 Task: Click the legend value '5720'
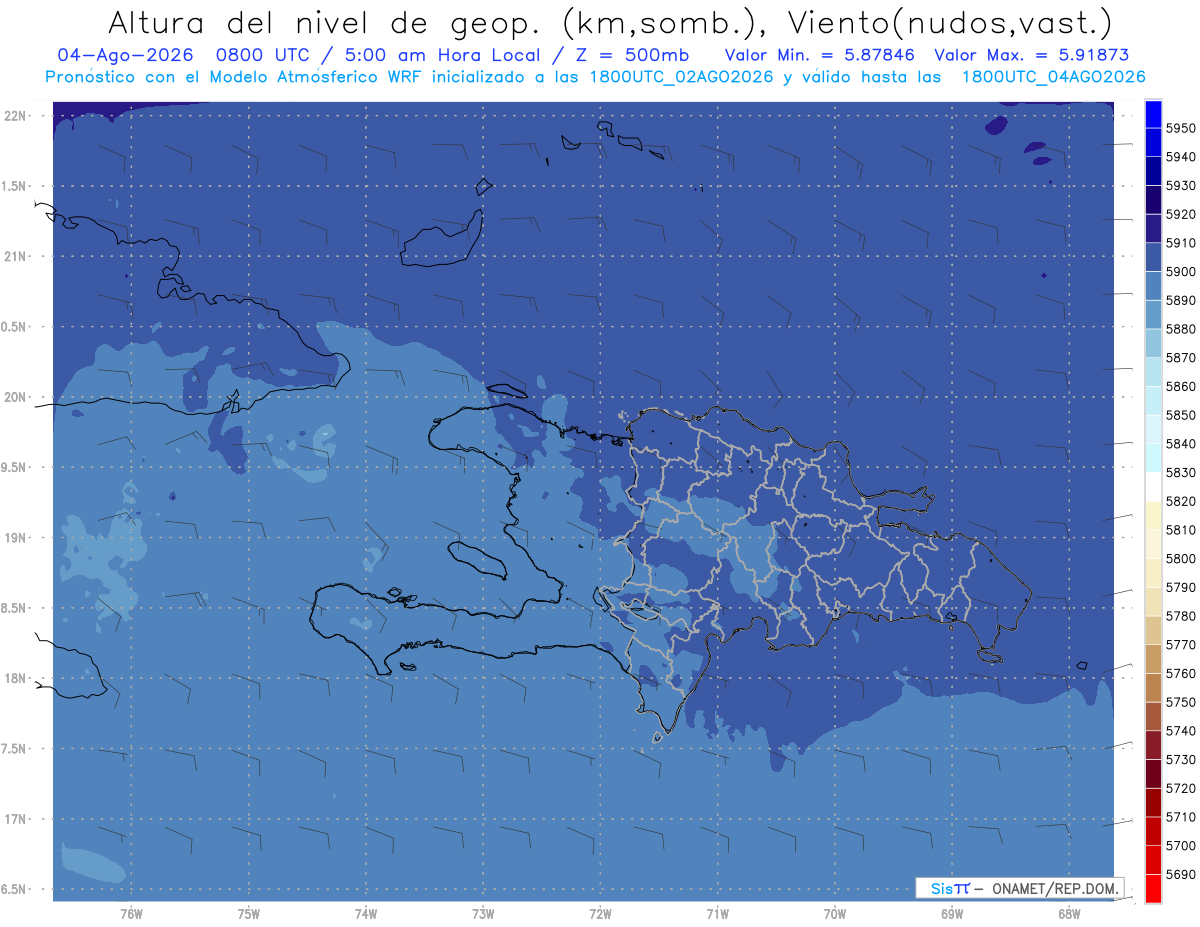click(x=1180, y=788)
